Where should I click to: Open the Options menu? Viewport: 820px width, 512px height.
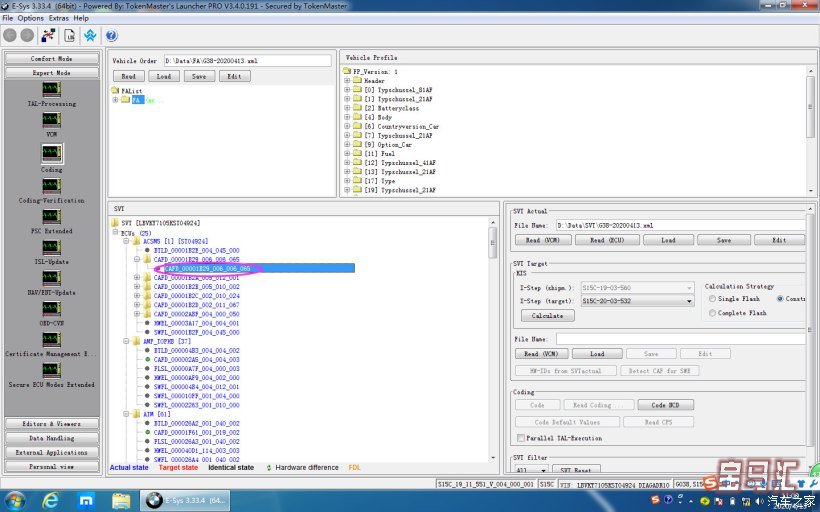click(31, 18)
